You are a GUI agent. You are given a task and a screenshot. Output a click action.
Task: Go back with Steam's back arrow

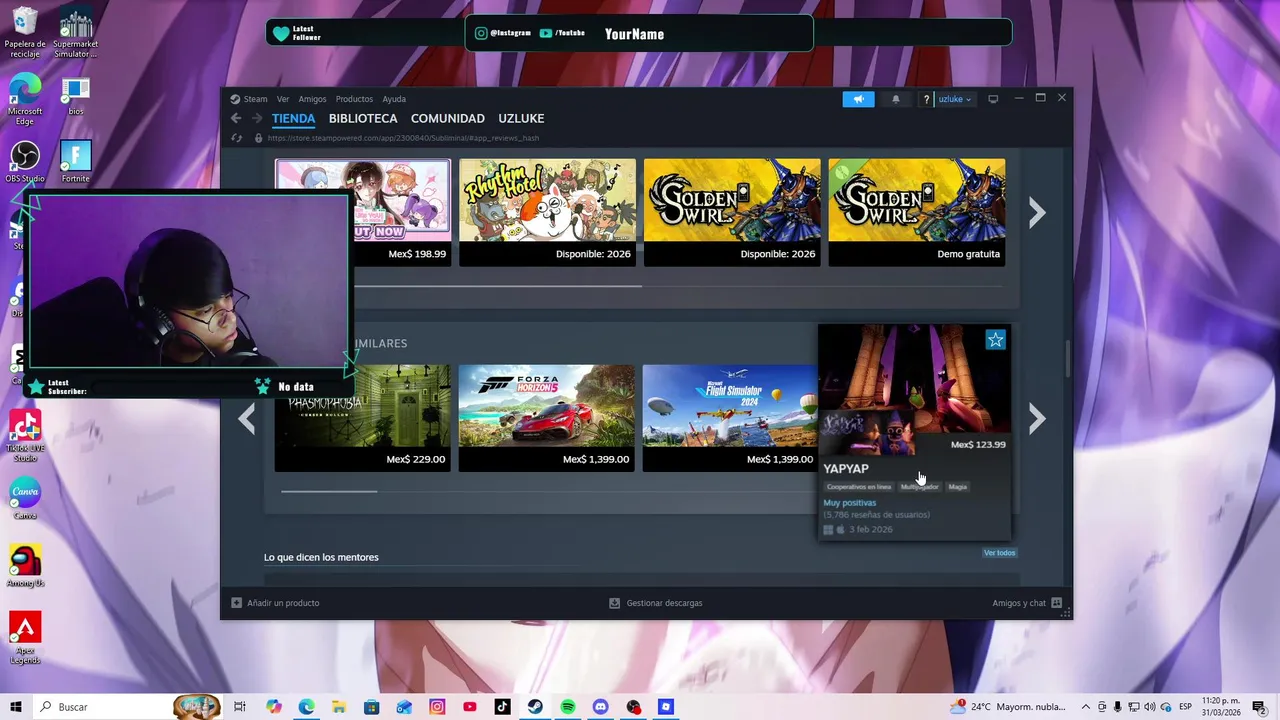(x=236, y=118)
